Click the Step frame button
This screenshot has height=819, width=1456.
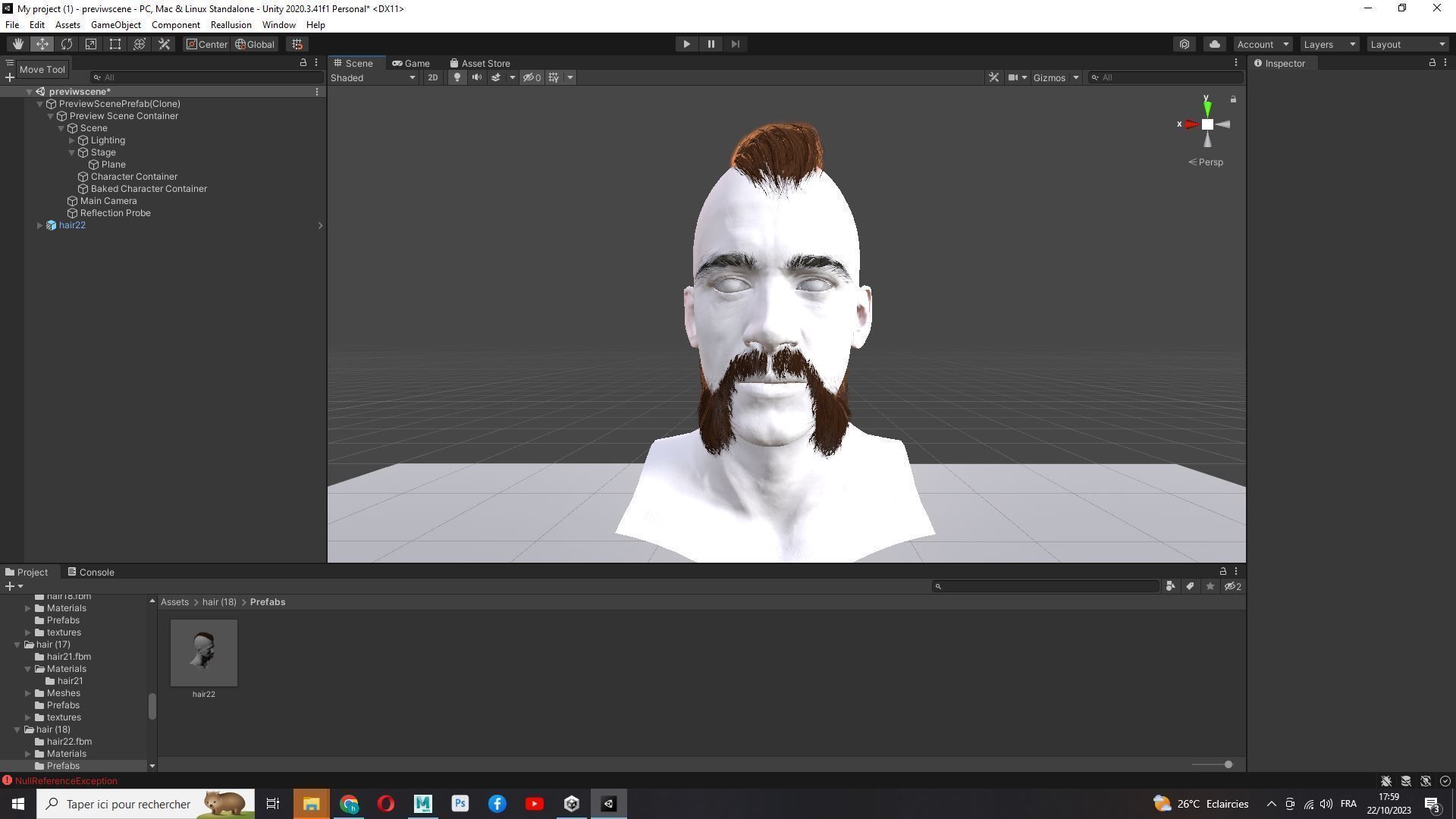[x=735, y=44]
